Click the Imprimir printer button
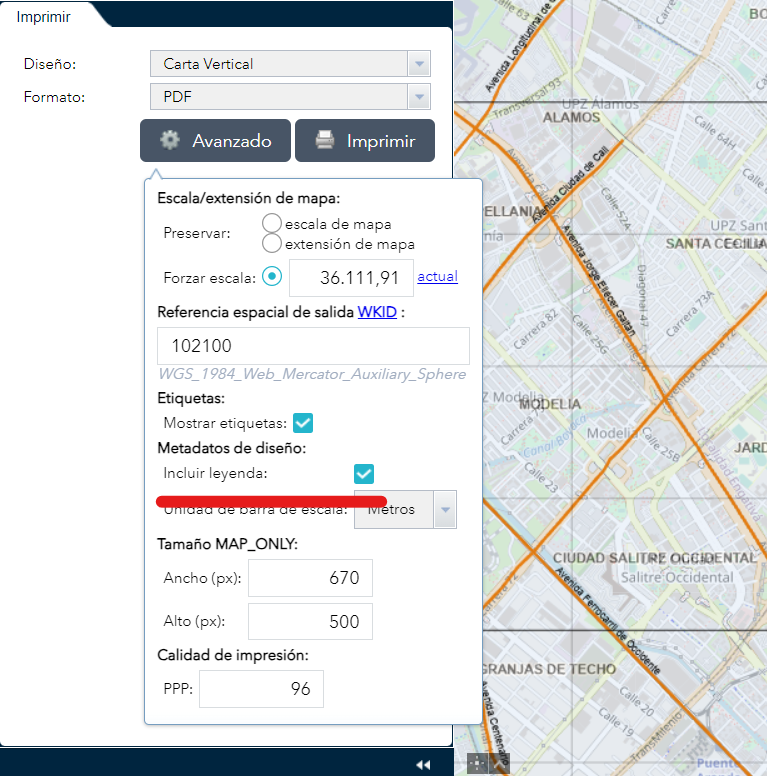Viewport: 767px width, 776px height. click(365, 141)
